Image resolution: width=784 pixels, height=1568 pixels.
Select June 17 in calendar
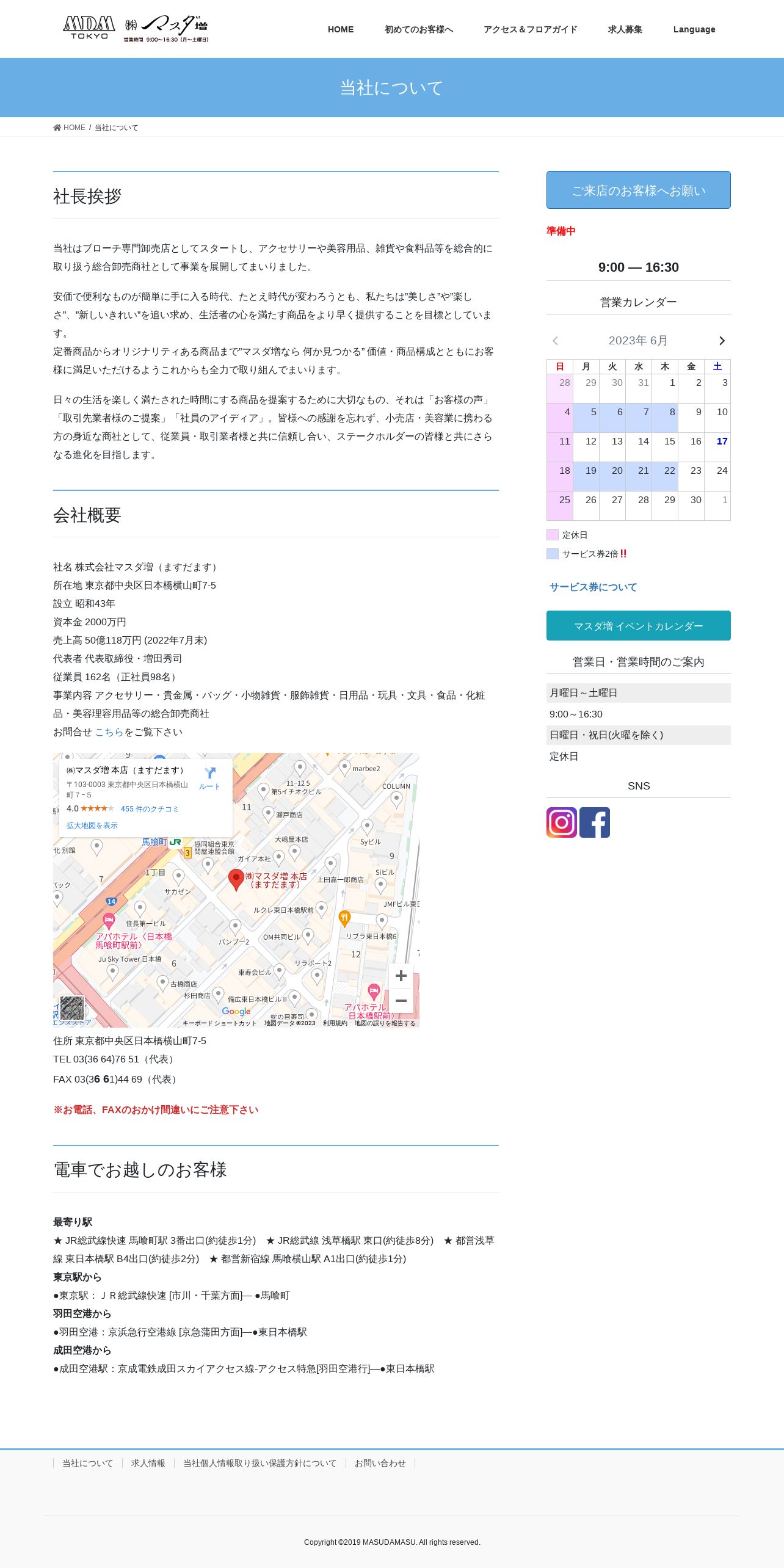pyautogui.click(x=717, y=447)
